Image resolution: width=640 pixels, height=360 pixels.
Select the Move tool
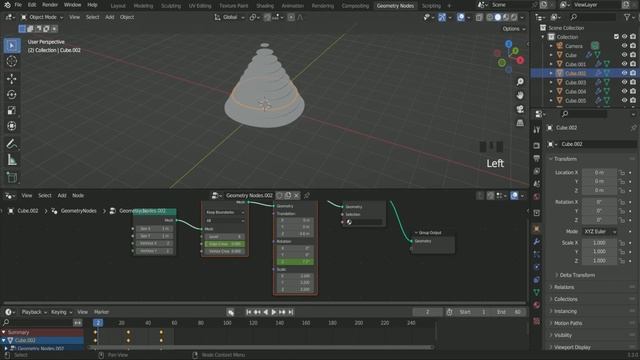pyautogui.click(x=12, y=79)
